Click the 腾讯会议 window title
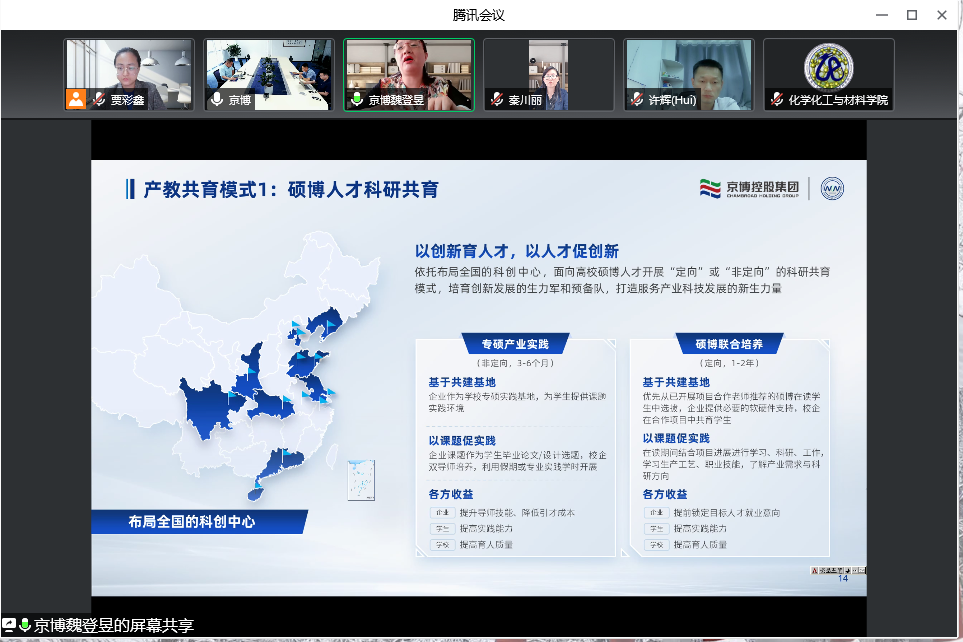Screen dimensions: 963x642 pos(478,15)
